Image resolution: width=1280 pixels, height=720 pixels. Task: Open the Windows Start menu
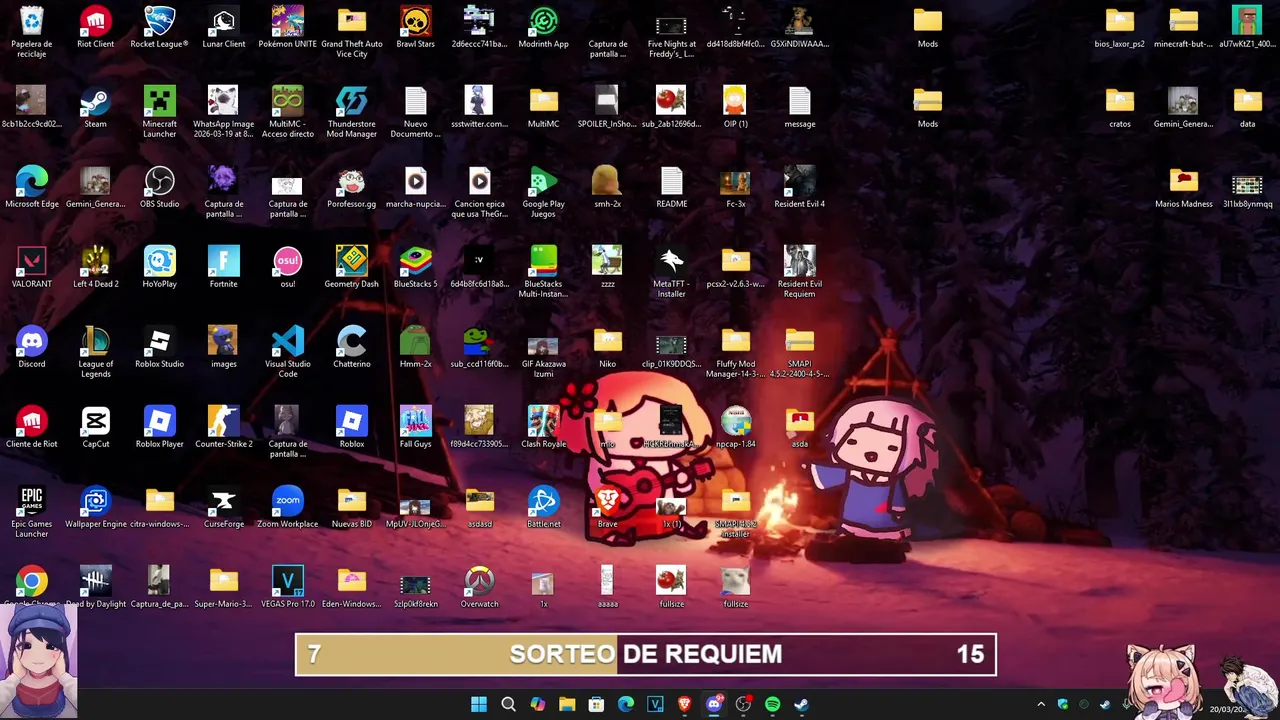(x=479, y=704)
